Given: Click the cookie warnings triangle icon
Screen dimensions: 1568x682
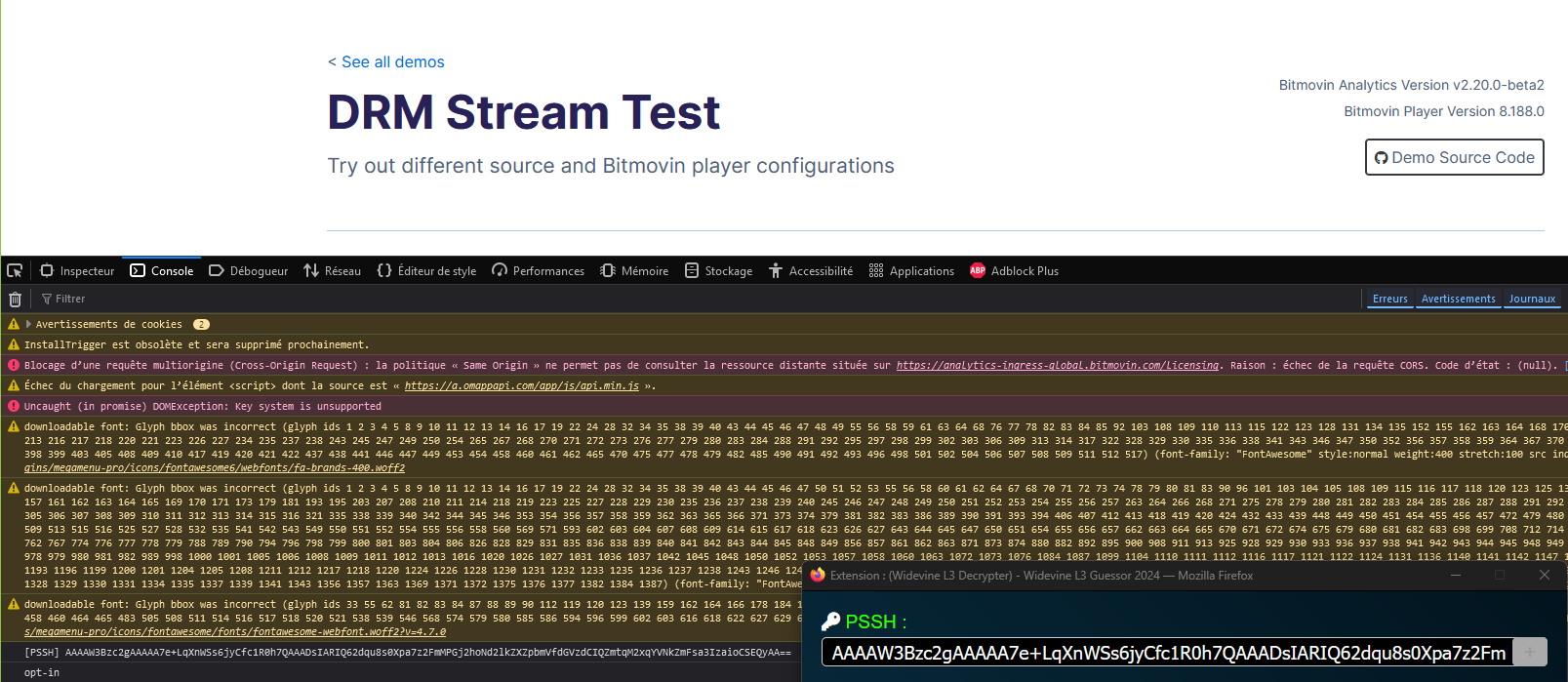Looking at the screenshot, I should (x=14, y=324).
